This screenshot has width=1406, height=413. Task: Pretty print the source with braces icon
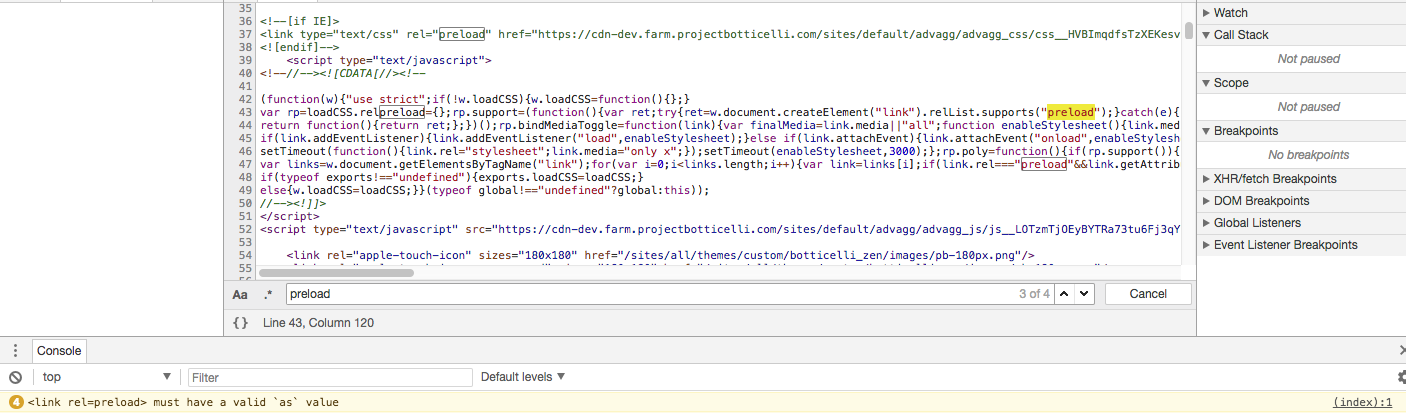[240, 323]
